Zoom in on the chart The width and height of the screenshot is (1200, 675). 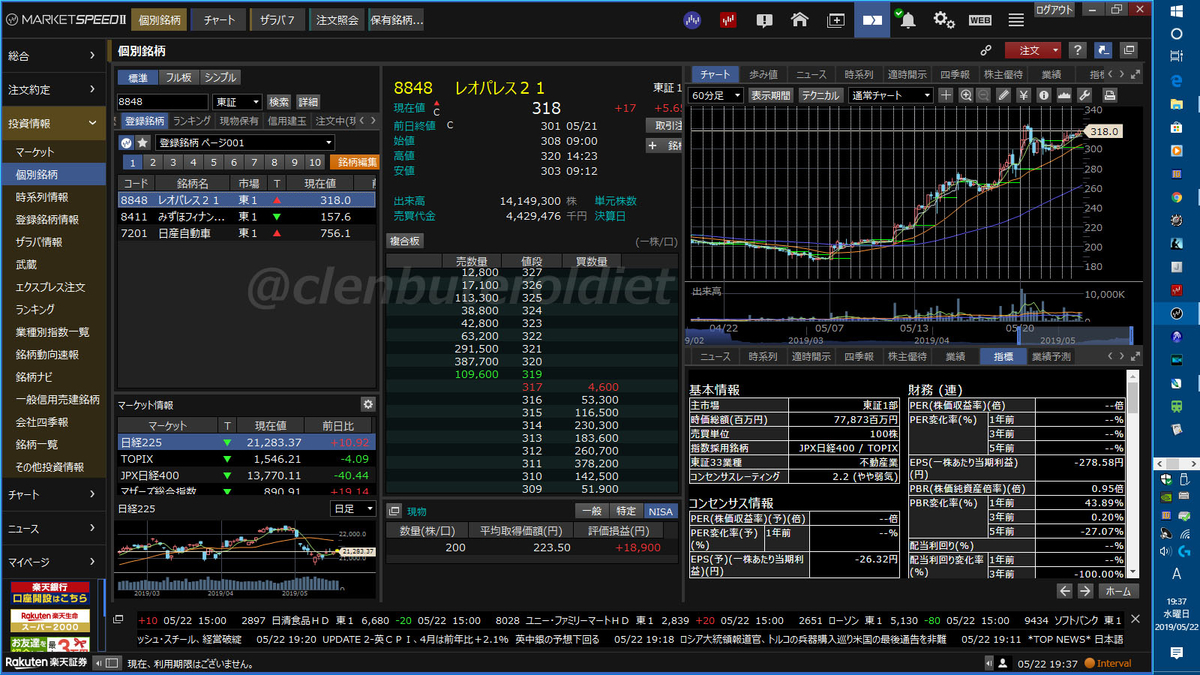(966, 95)
